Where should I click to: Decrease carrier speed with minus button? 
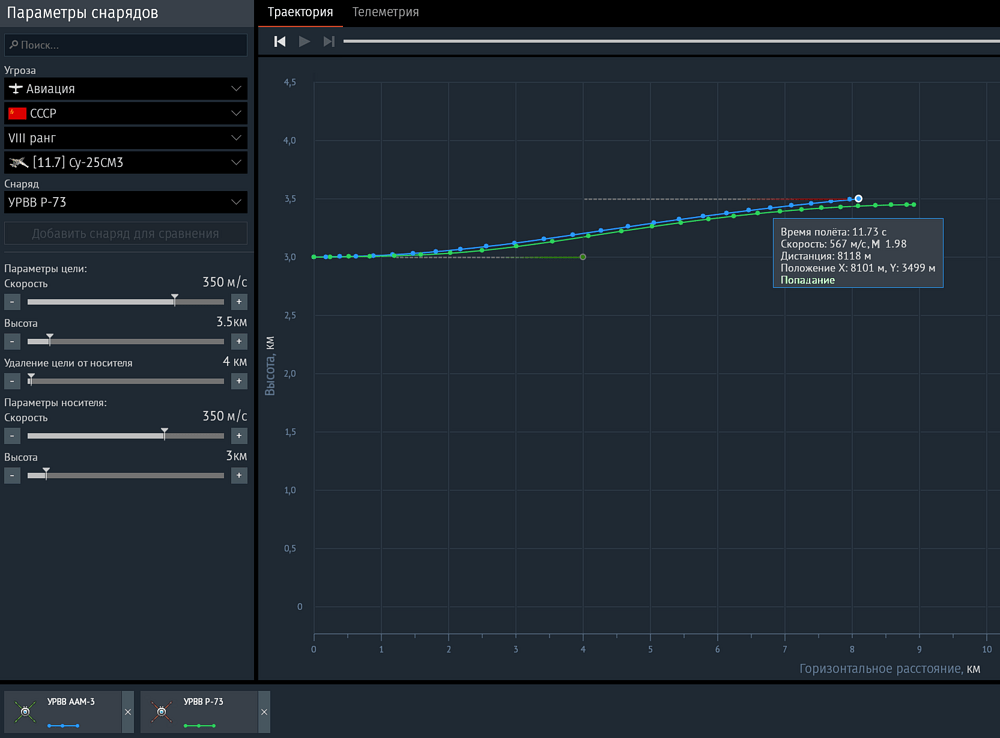point(12,436)
